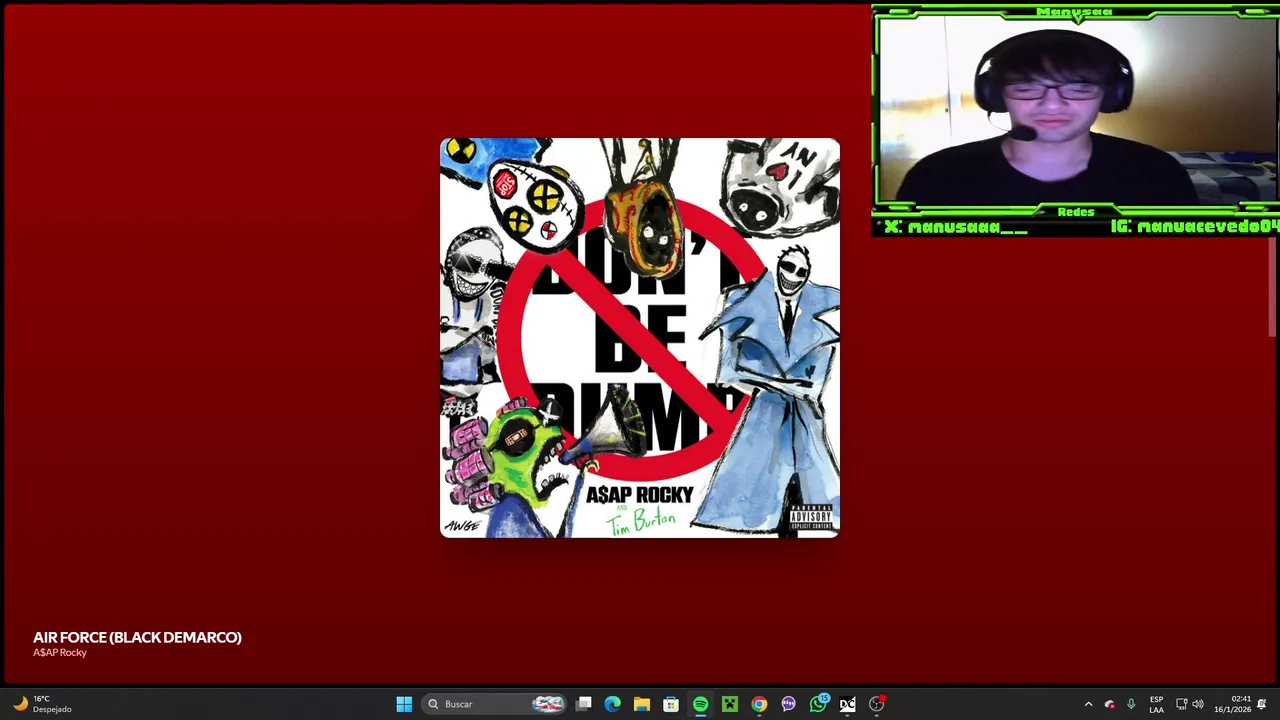1280x720 pixels.
Task: Switch to Spotify in the taskbar
Action: [700, 704]
